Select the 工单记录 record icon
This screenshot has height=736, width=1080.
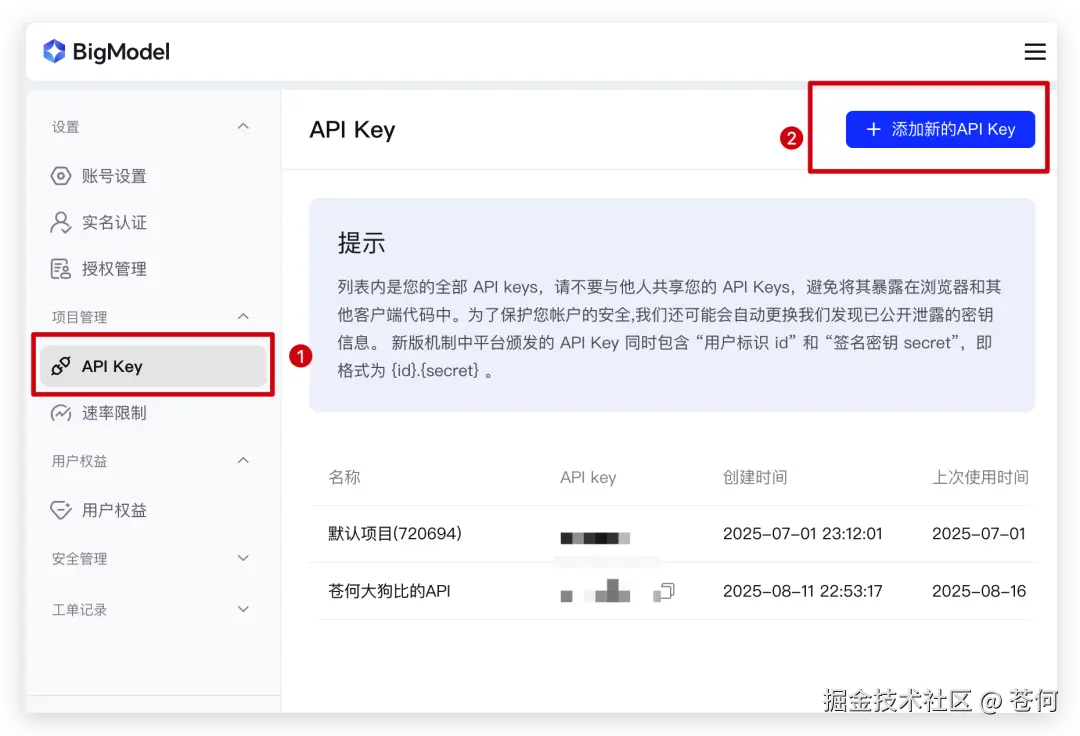[x=62, y=609]
